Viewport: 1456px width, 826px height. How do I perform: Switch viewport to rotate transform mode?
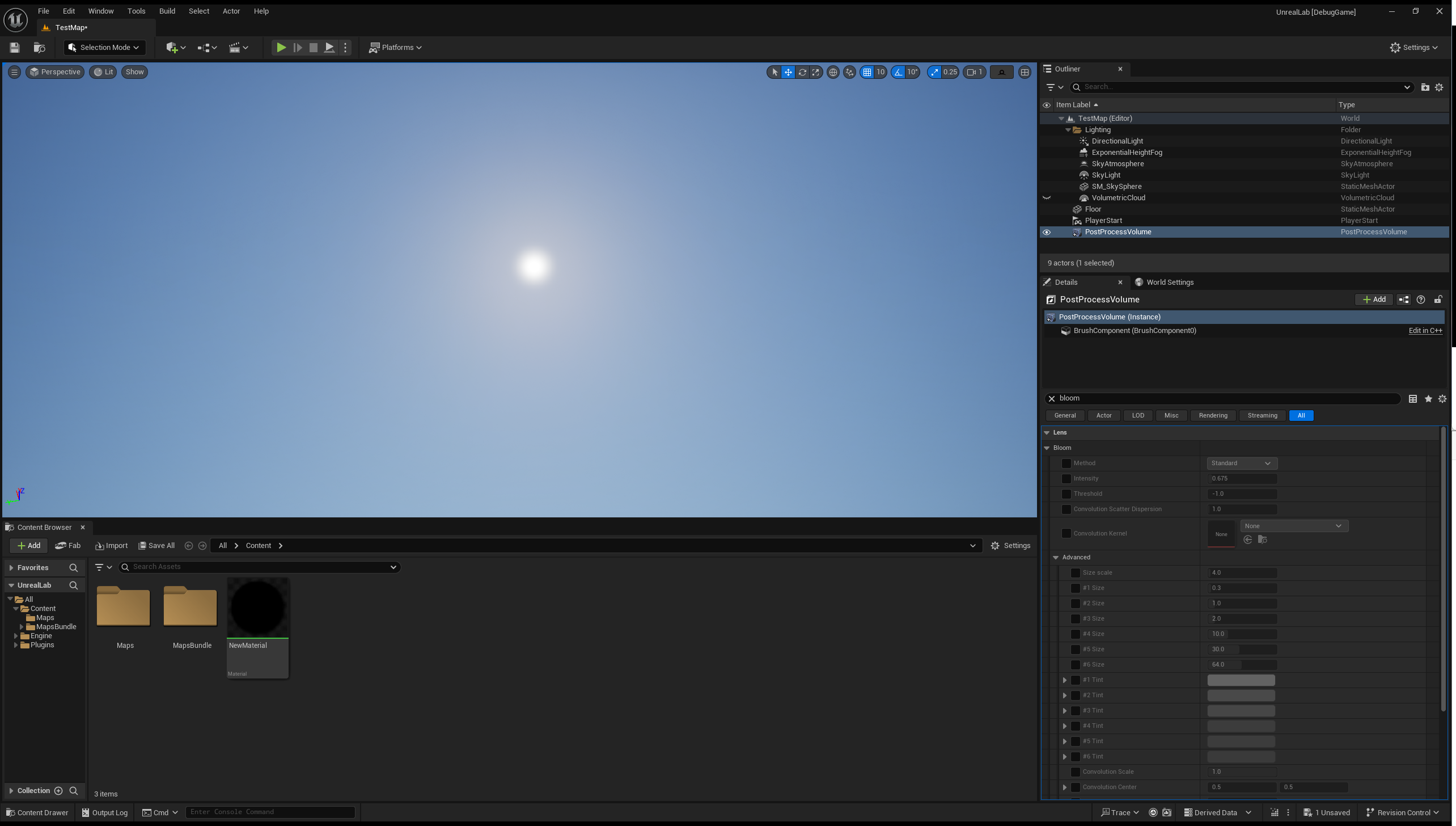[x=802, y=72]
